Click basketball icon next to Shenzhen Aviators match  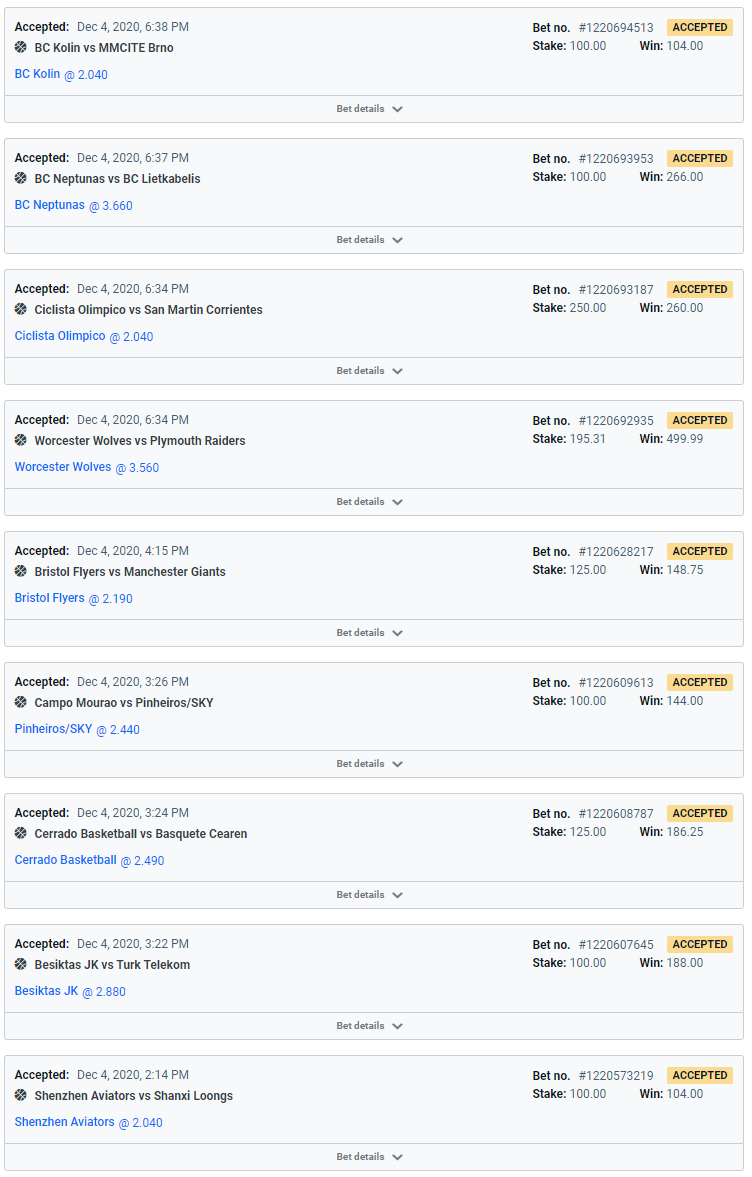21,1095
